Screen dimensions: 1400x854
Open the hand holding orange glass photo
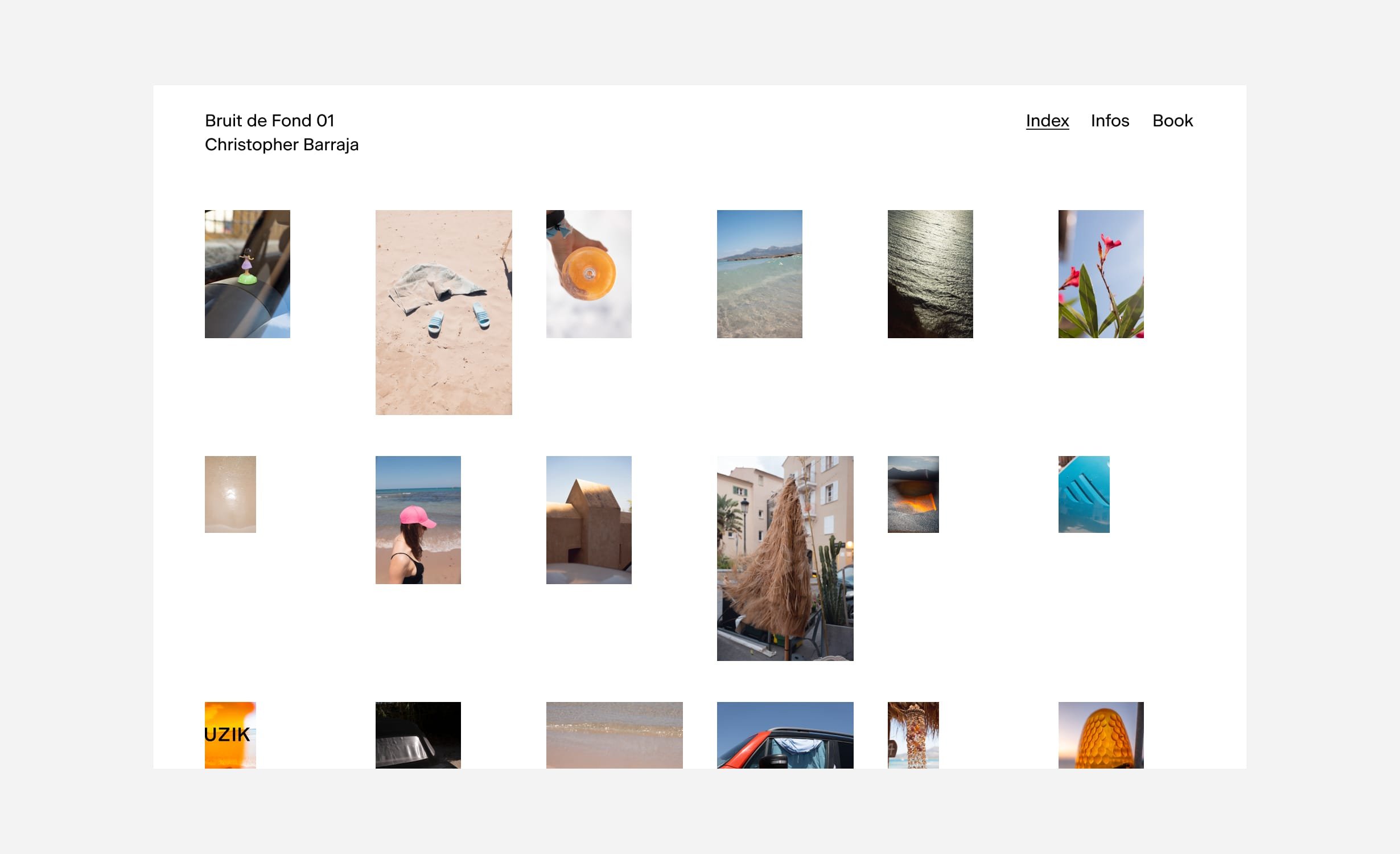589,274
